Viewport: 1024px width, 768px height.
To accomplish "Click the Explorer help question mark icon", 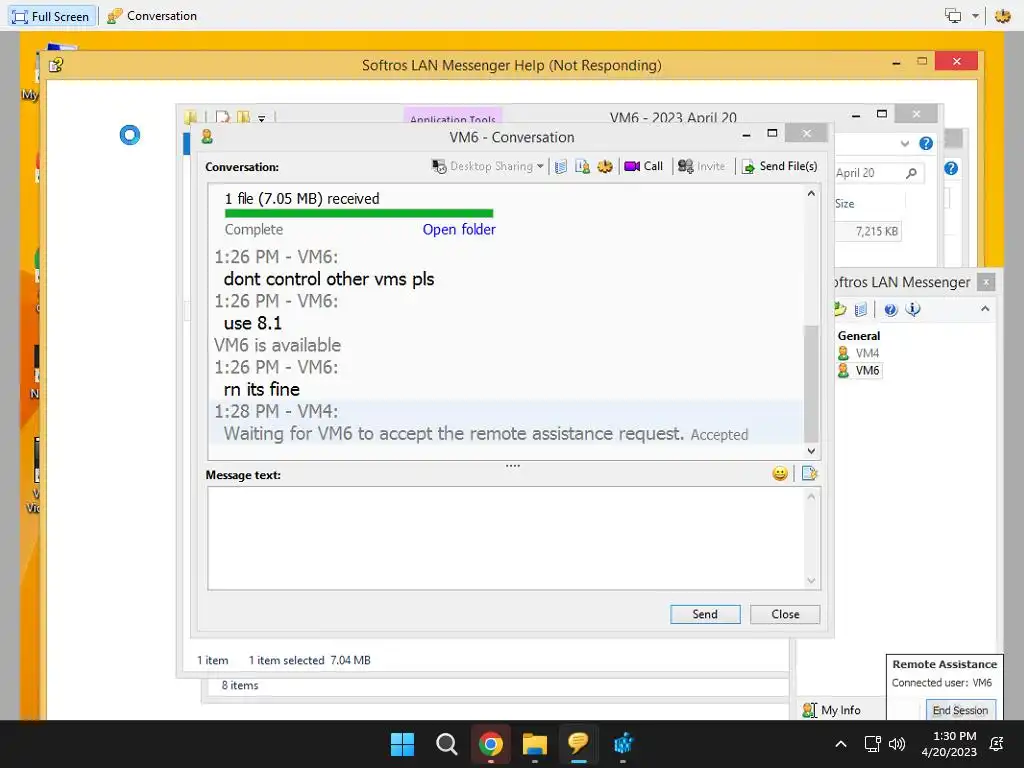I will 925,144.
